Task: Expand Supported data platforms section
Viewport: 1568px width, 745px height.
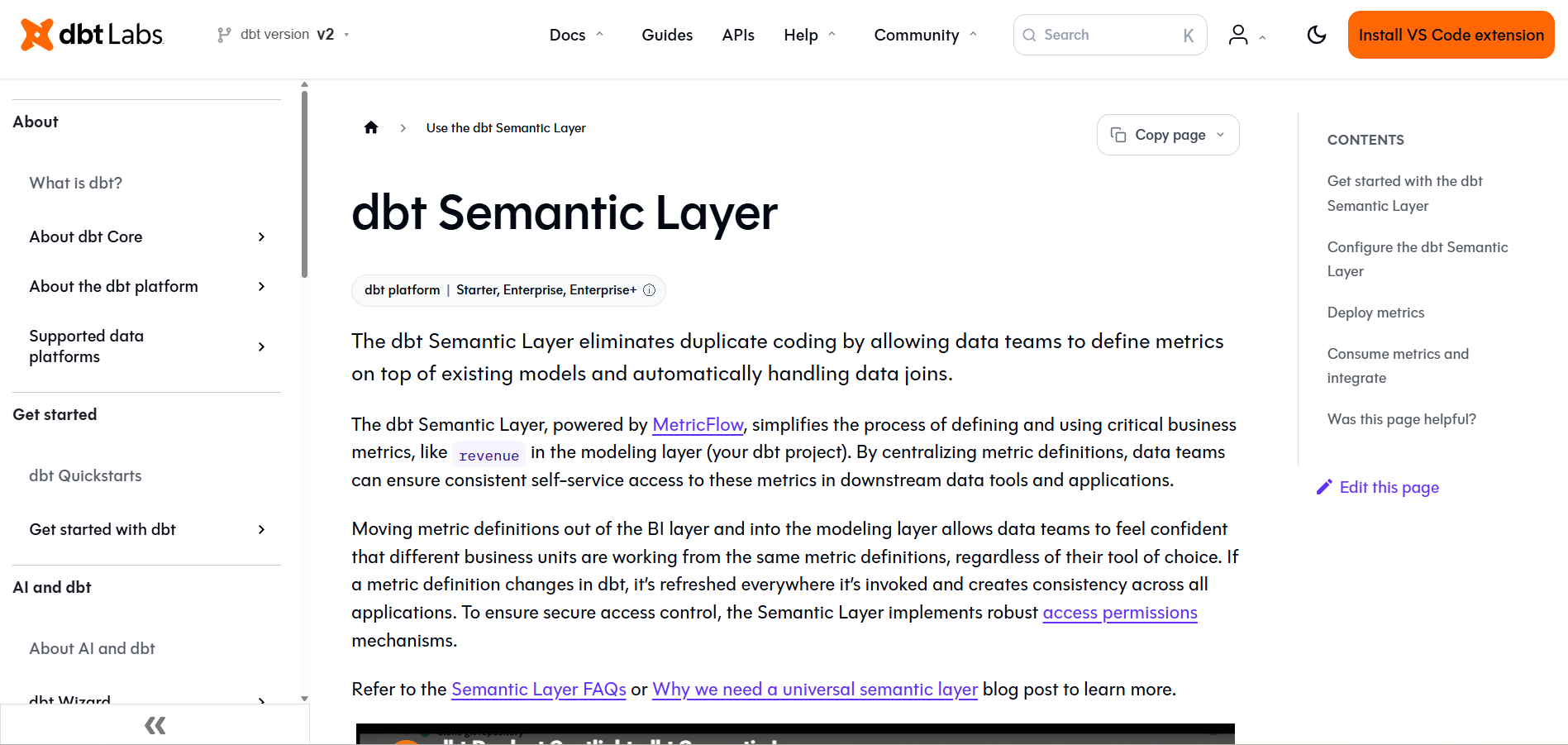Action: [147, 346]
